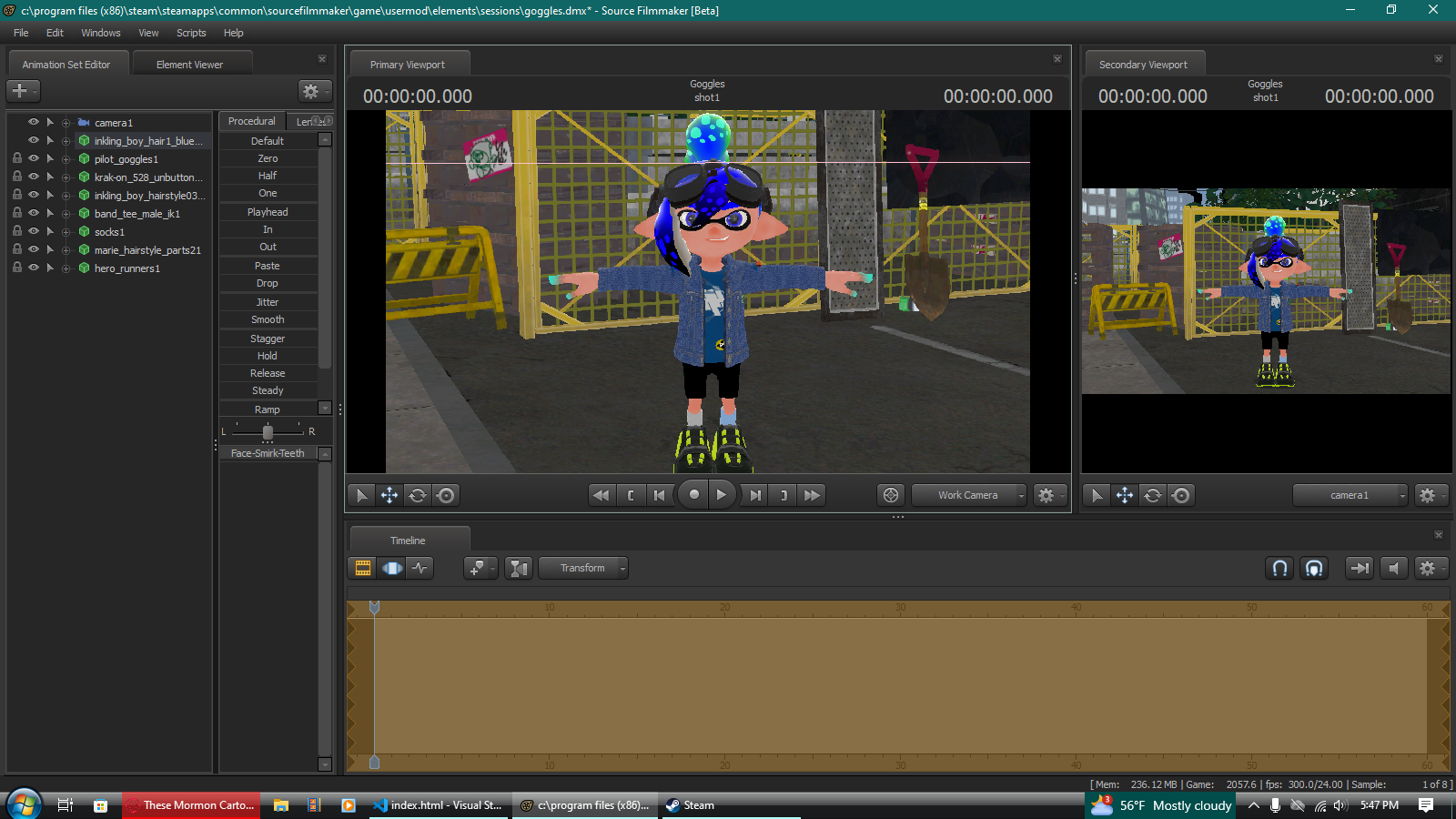This screenshot has width=1456, height=819.
Task: Click the add animation set plus button
Action: pos(19,91)
